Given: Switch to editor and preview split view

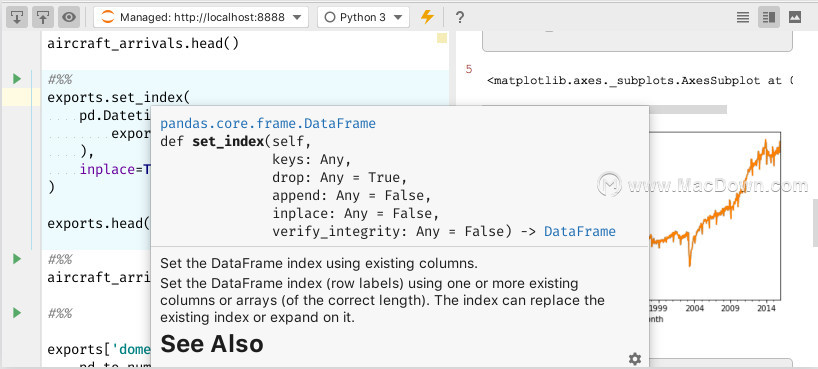Looking at the screenshot, I should [x=769, y=17].
